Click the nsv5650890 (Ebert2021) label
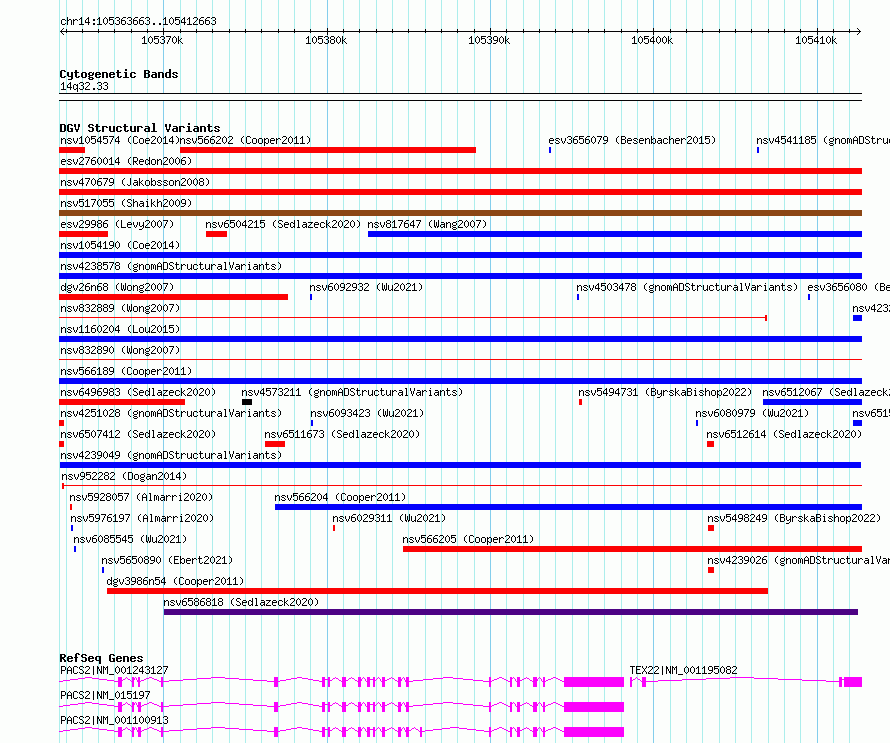The width and height of the screenshot is (890, 743). click(167, 560)
